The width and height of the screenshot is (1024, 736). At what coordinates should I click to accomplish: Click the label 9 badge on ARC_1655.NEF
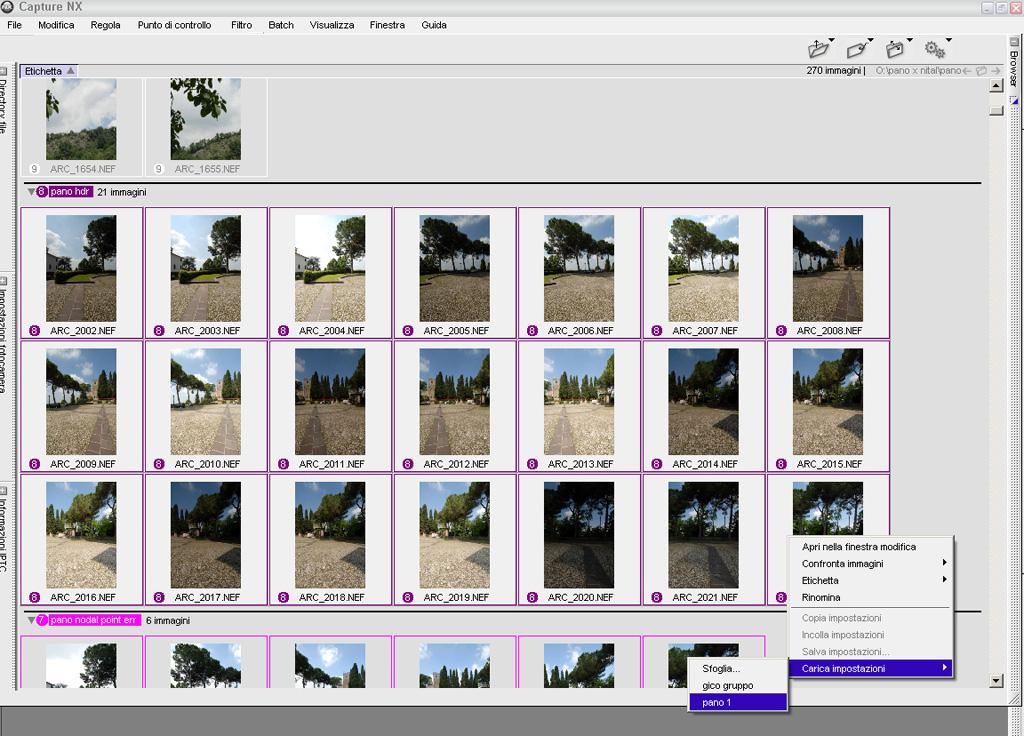159,168
